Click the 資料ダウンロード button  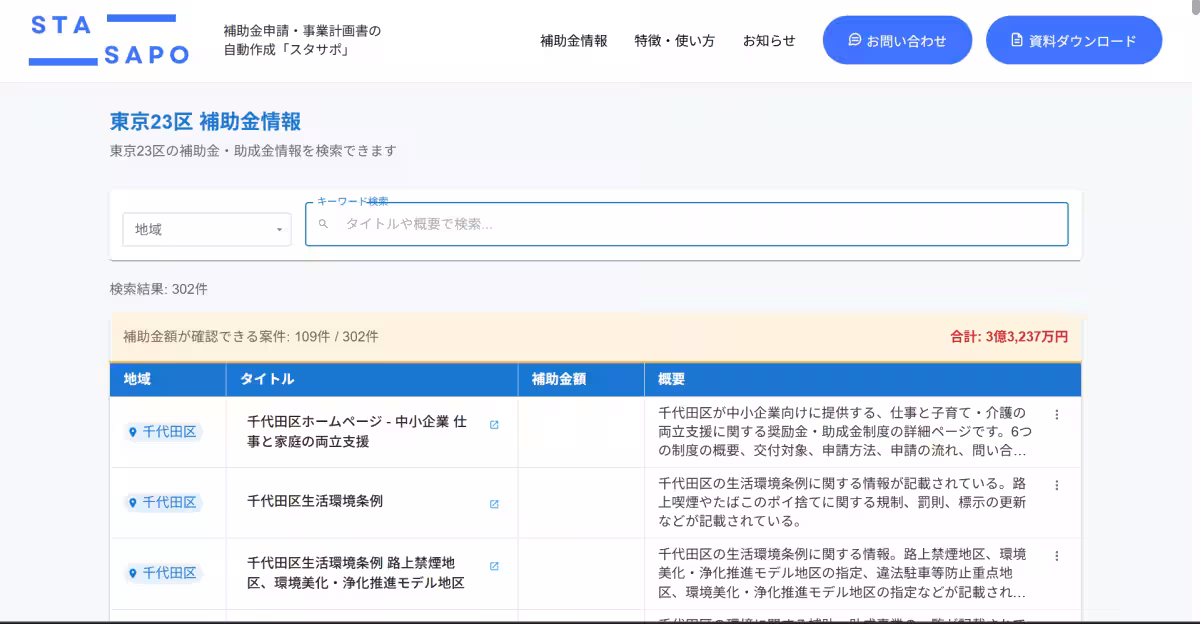[1073, 40]
